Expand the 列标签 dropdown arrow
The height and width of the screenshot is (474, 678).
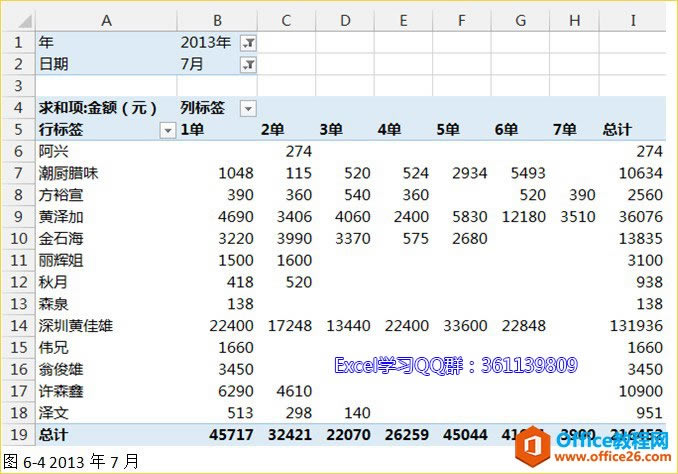(248, 108)
